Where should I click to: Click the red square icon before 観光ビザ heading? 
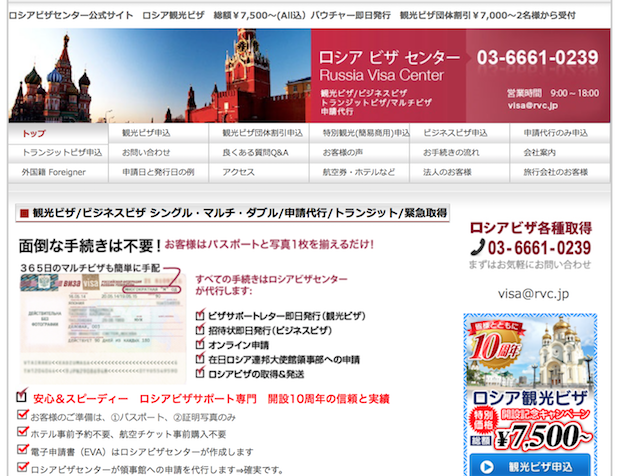click(x=23, y=213)
